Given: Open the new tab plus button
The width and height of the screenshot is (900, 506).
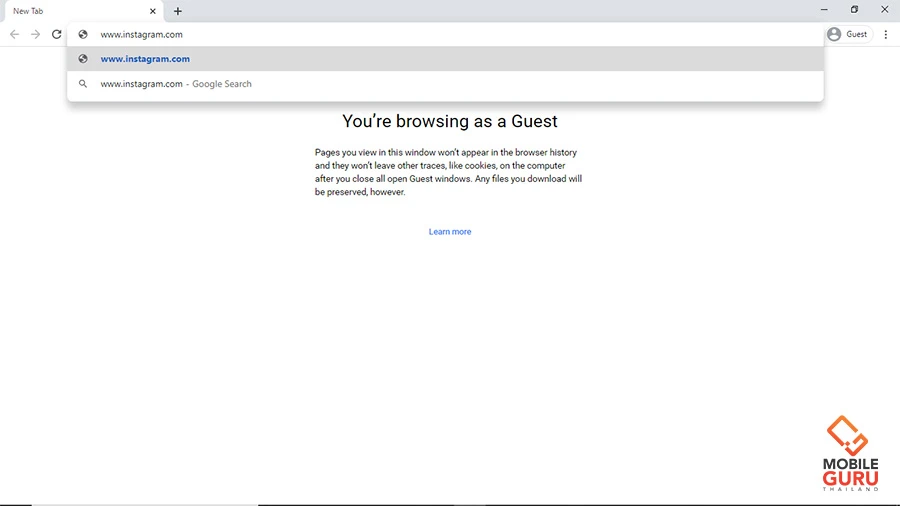Looking at the screenshot, I should point(178,11).
